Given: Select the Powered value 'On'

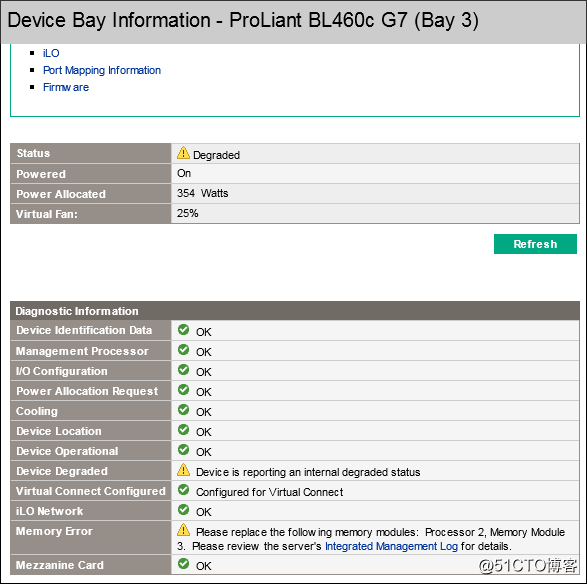Looking at the screenshot, I should (184, 173).
